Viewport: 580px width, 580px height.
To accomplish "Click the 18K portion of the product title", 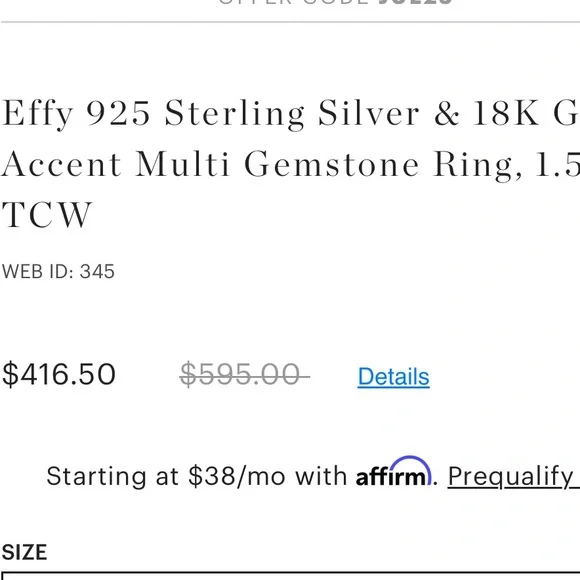I will [505, 113].
